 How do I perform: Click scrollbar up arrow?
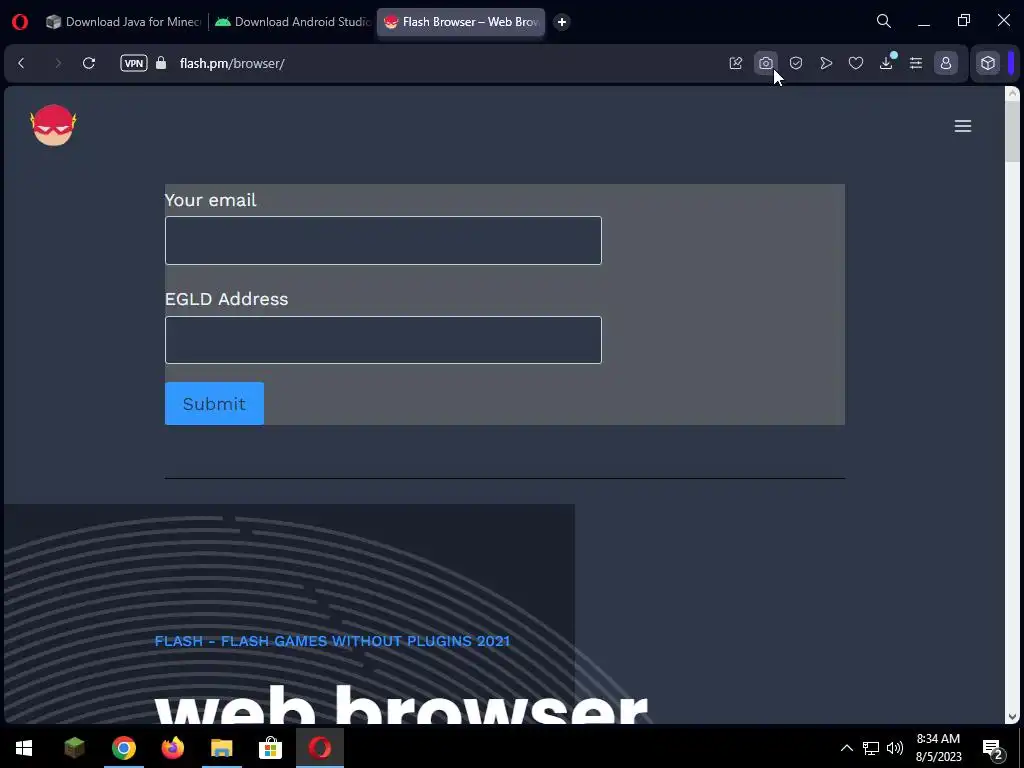click(x=1012, y=93)
